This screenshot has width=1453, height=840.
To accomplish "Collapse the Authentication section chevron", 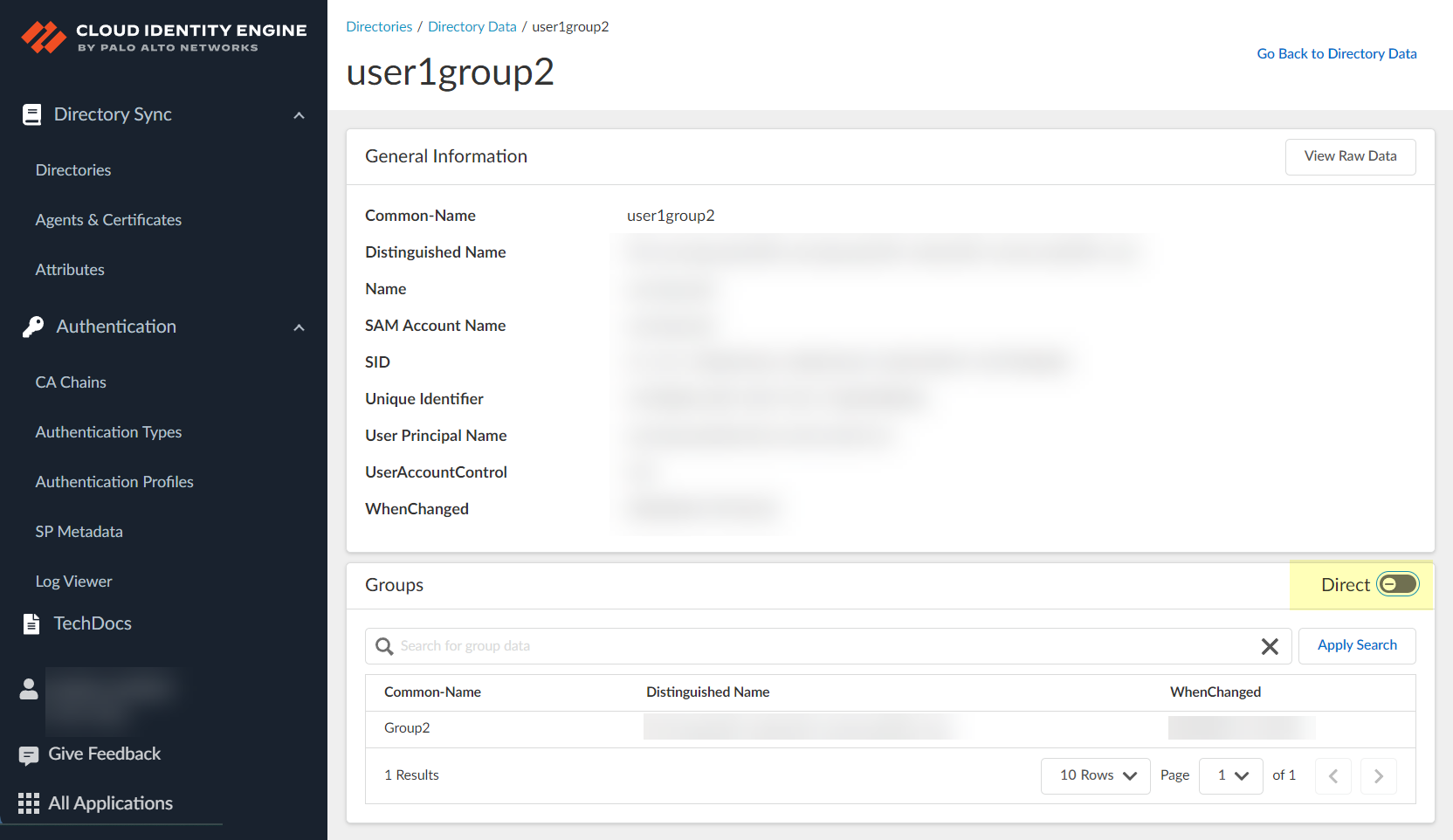I will point(300,327).
